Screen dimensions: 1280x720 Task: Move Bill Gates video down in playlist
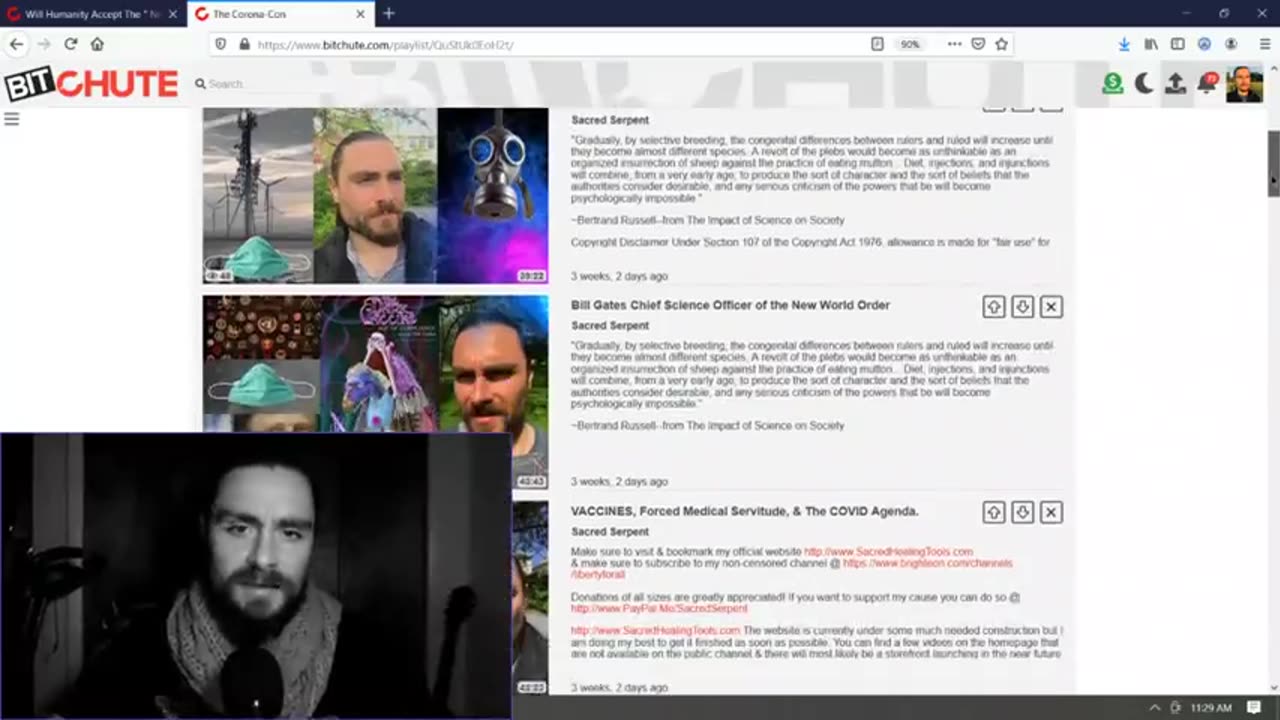(1022, 307)
